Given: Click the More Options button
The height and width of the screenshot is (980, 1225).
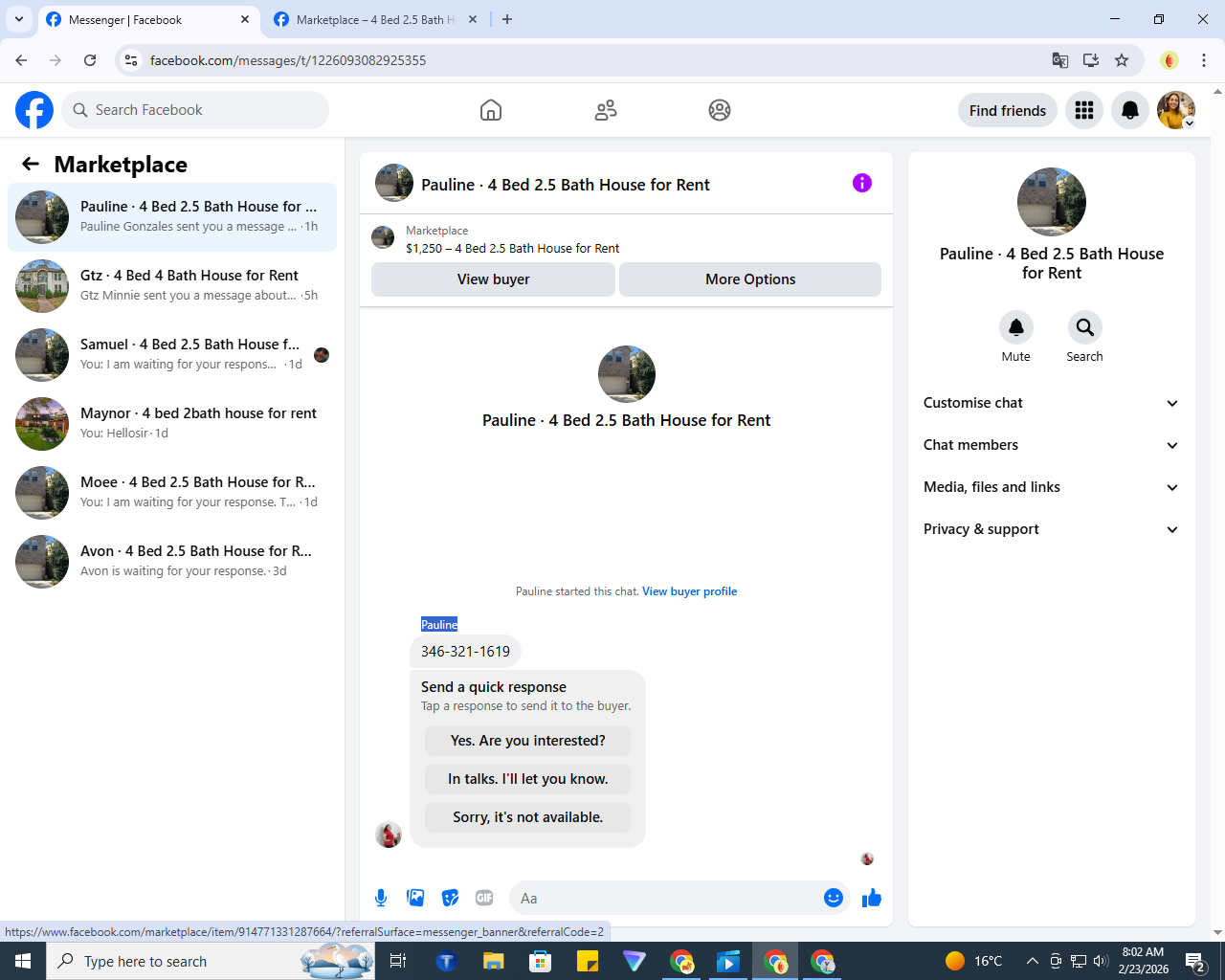Looking at the screenshot, I should click(x=750, y=279).
